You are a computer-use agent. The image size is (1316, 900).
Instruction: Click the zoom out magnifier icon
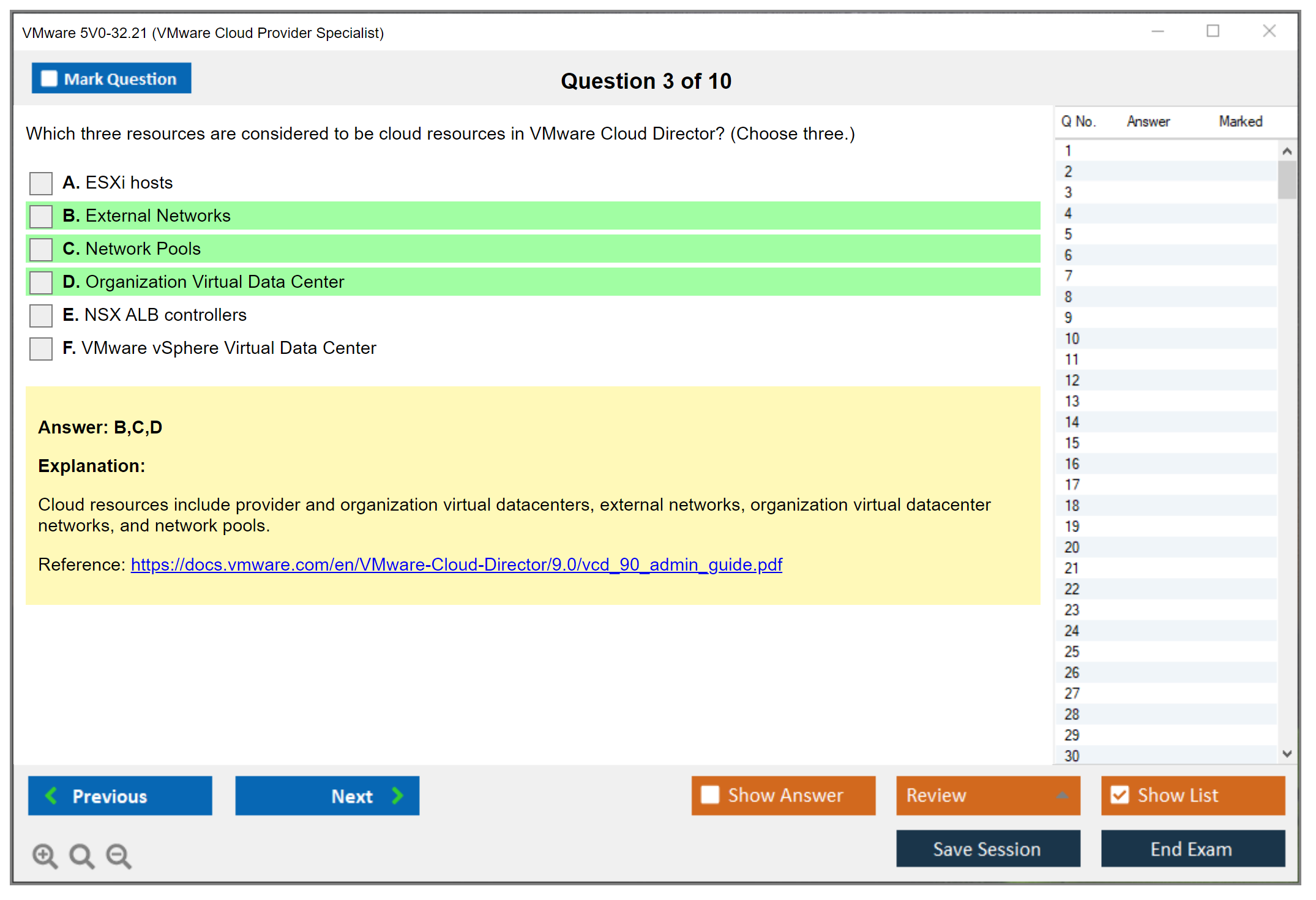click(x=118, y=855)
